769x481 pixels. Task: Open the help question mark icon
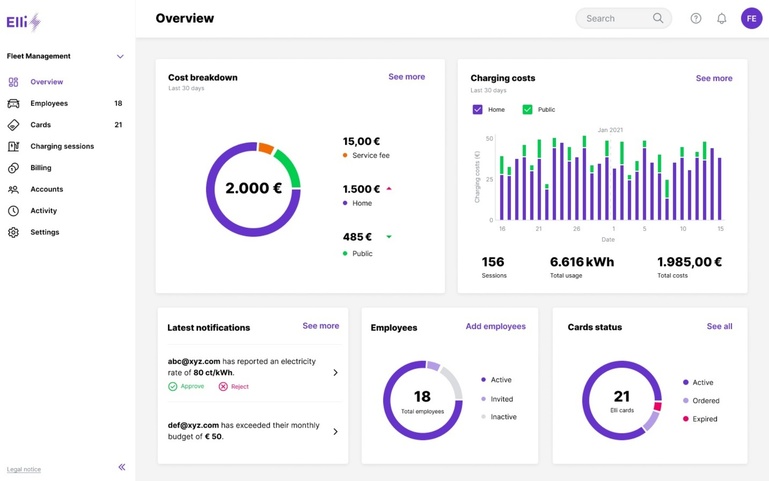(696, 18)
